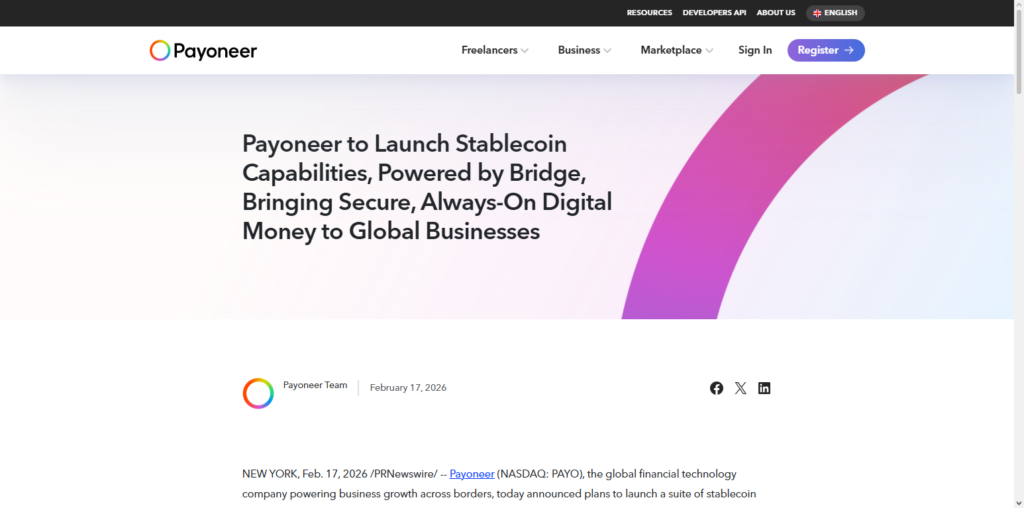The image size is (1024, 508).
Task: Click the scrollbar up arrow
Action: (1019, 5)
